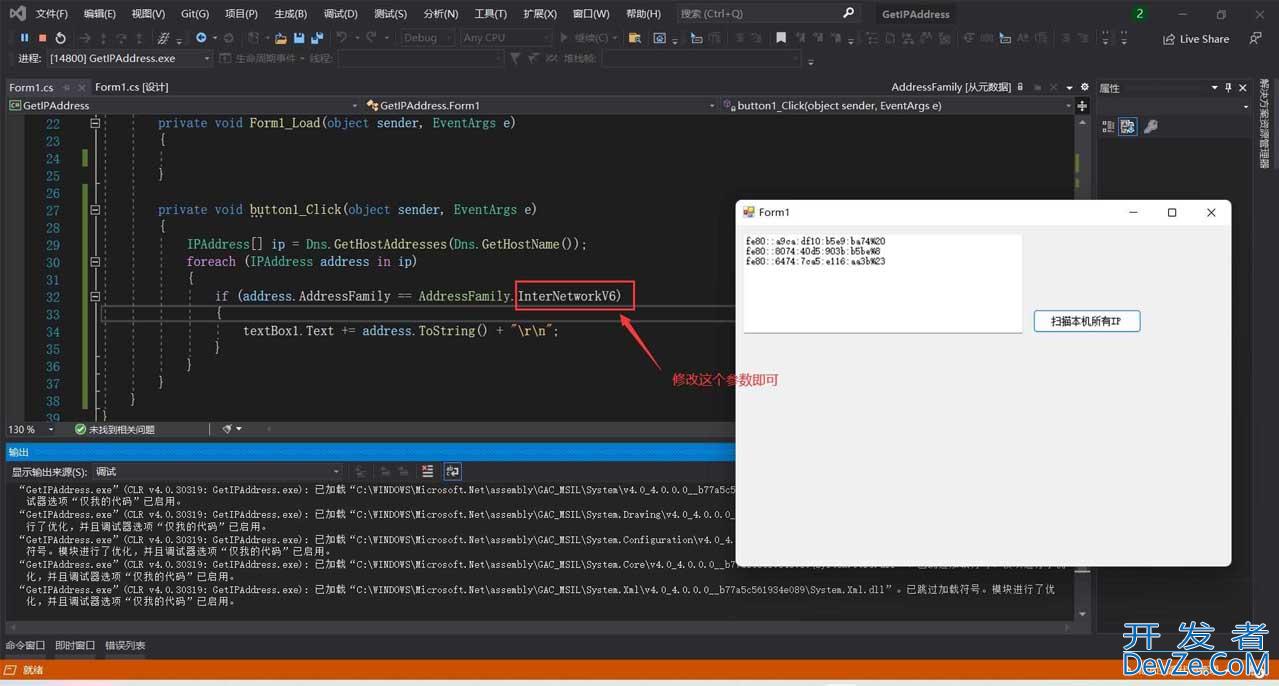Show categorized view in Properties panel

1108,127
